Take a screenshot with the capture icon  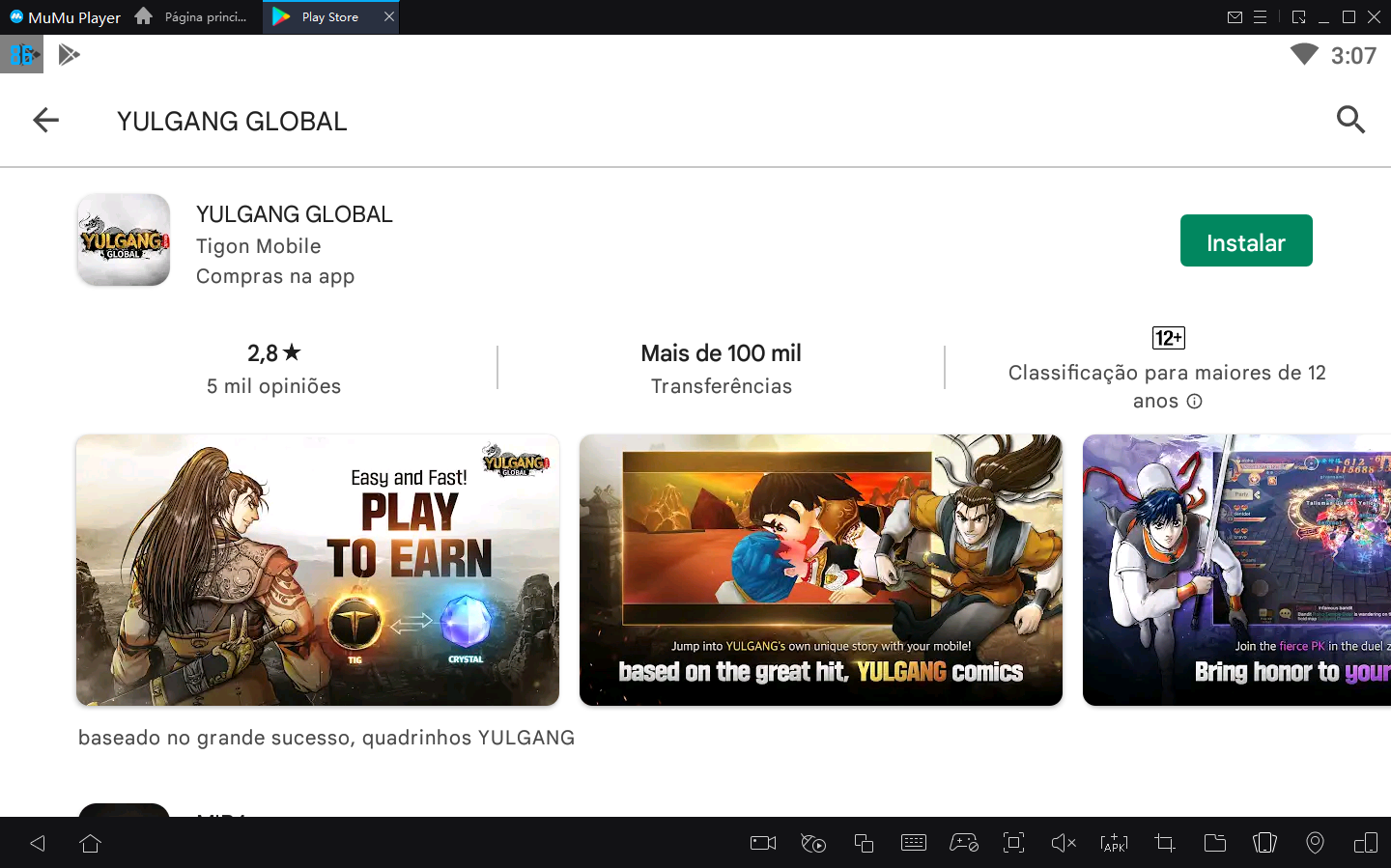[x=1013, y=843]
